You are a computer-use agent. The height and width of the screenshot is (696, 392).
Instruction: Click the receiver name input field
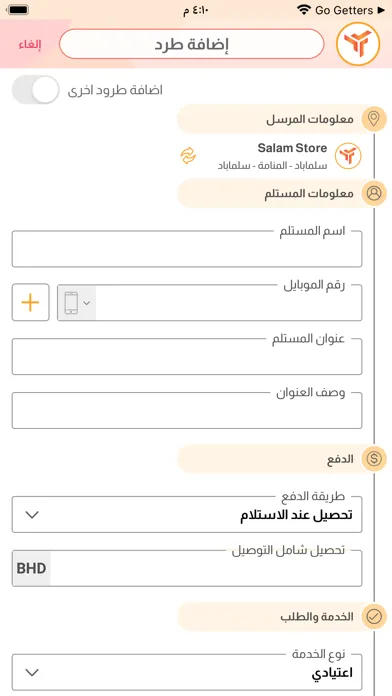(x=187, y=249)
